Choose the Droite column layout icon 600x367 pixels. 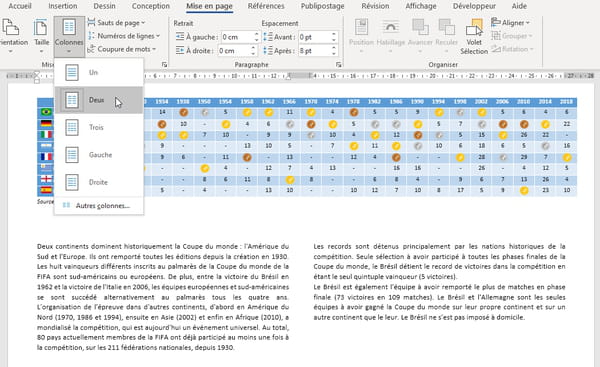pyautogui.click(x=72, y=182)
